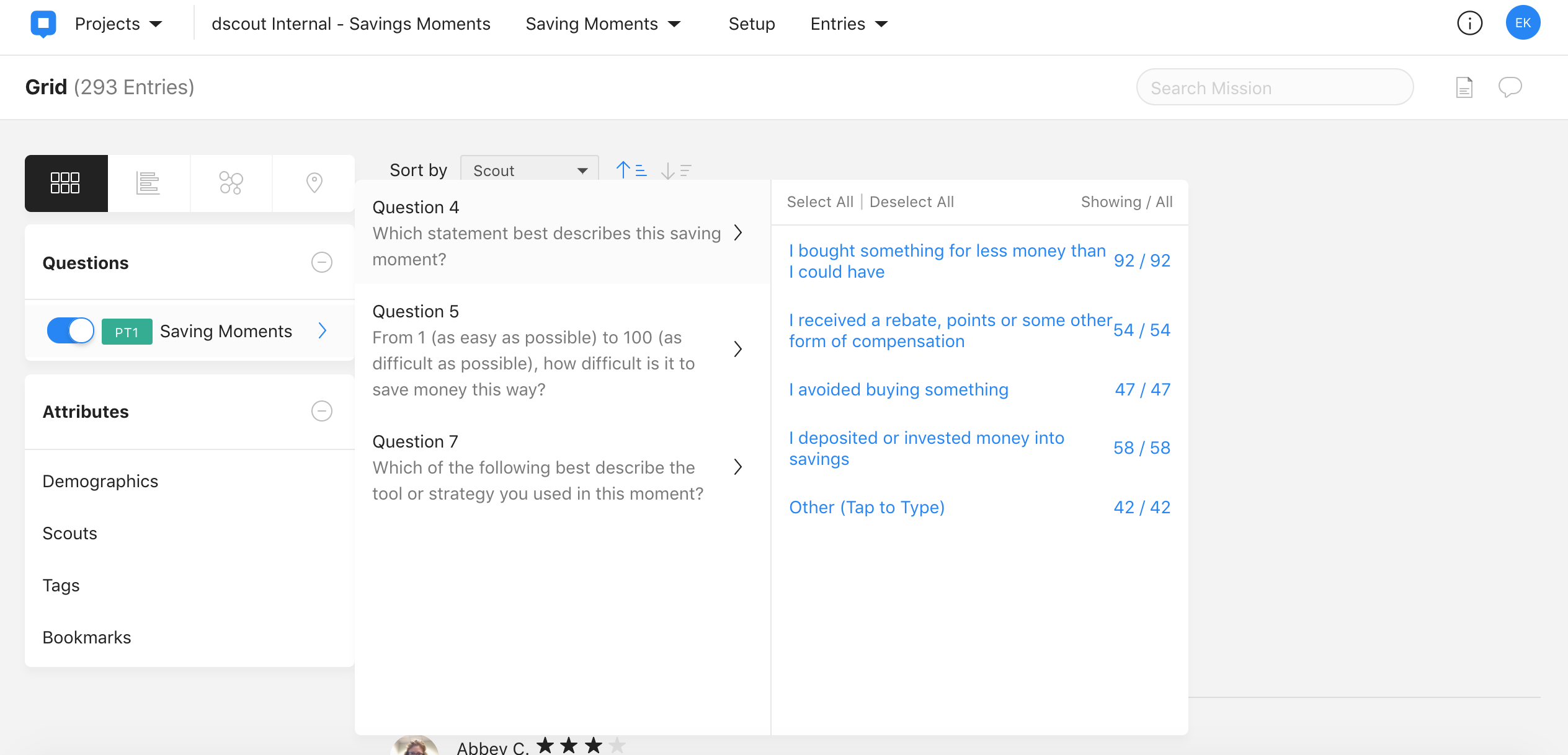1568x755 pixels.
Task: Toggle the Saving Moments PT1 switch
Action: pyautogui.click(x=71, y=330)
